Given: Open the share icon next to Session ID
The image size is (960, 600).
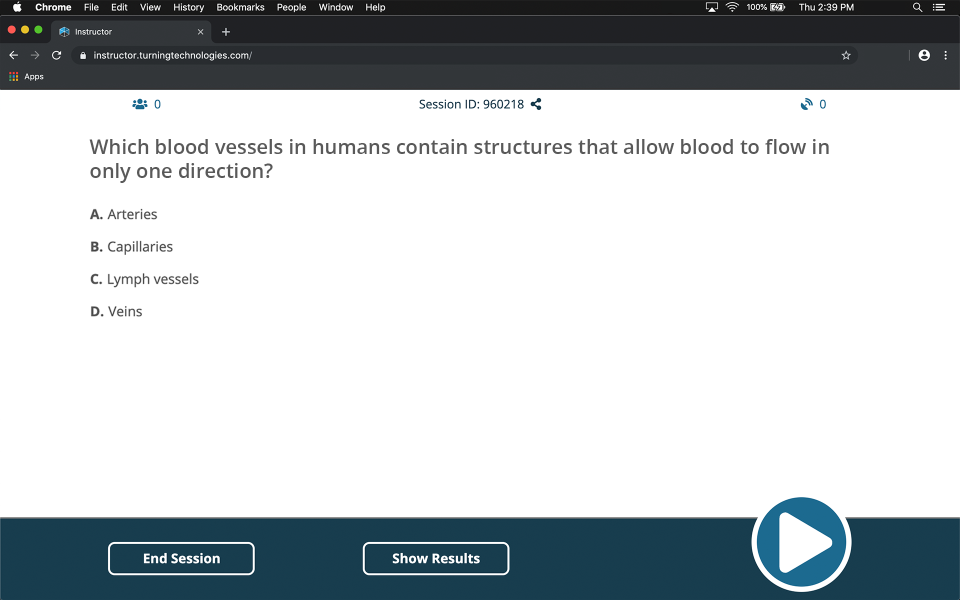Looking at the screenshot, I should pyautogui.click(x=536, y=104).
